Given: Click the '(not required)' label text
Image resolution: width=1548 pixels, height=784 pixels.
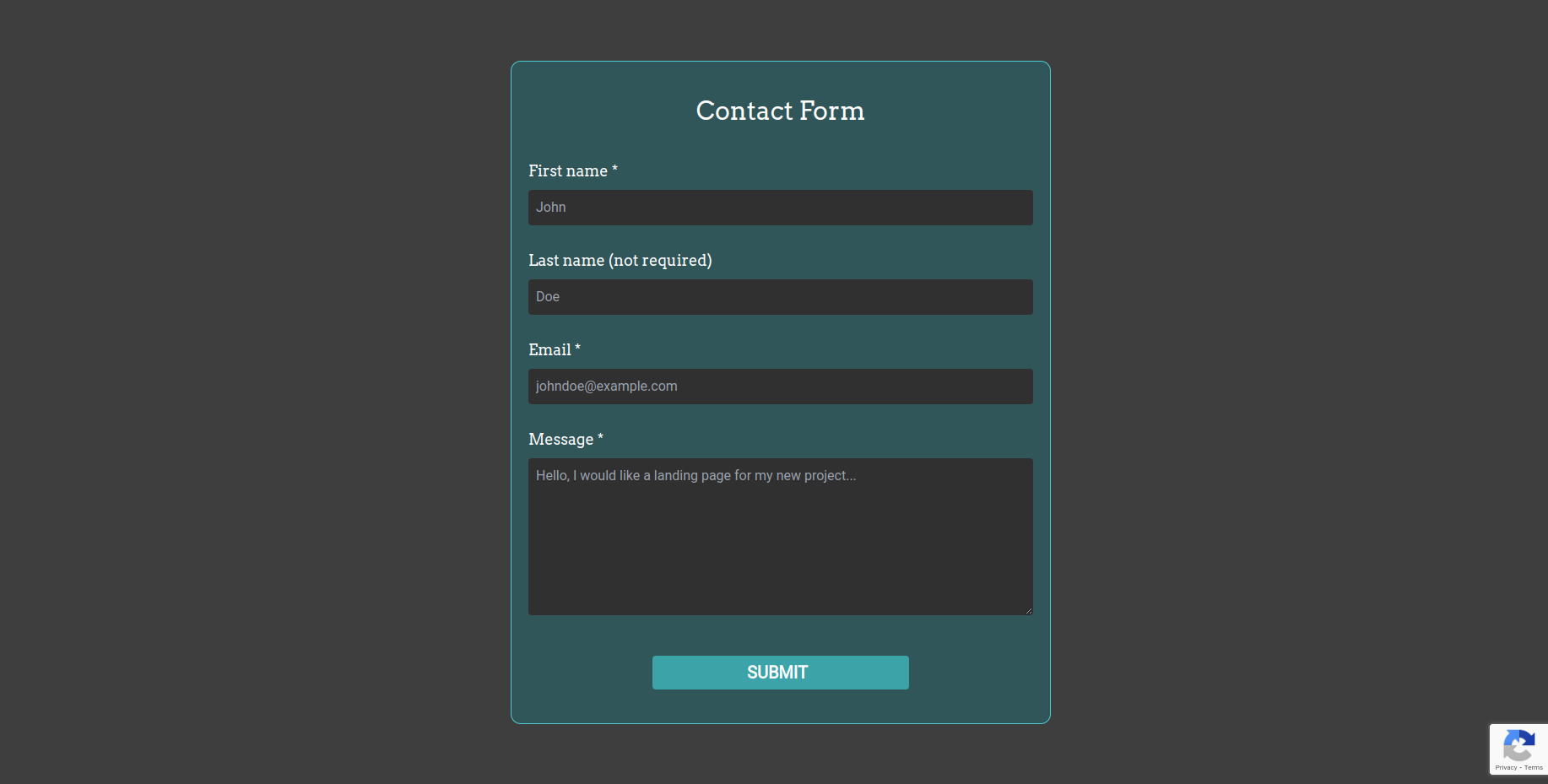Looking at the screenshot, I should (x=660, y=261).
